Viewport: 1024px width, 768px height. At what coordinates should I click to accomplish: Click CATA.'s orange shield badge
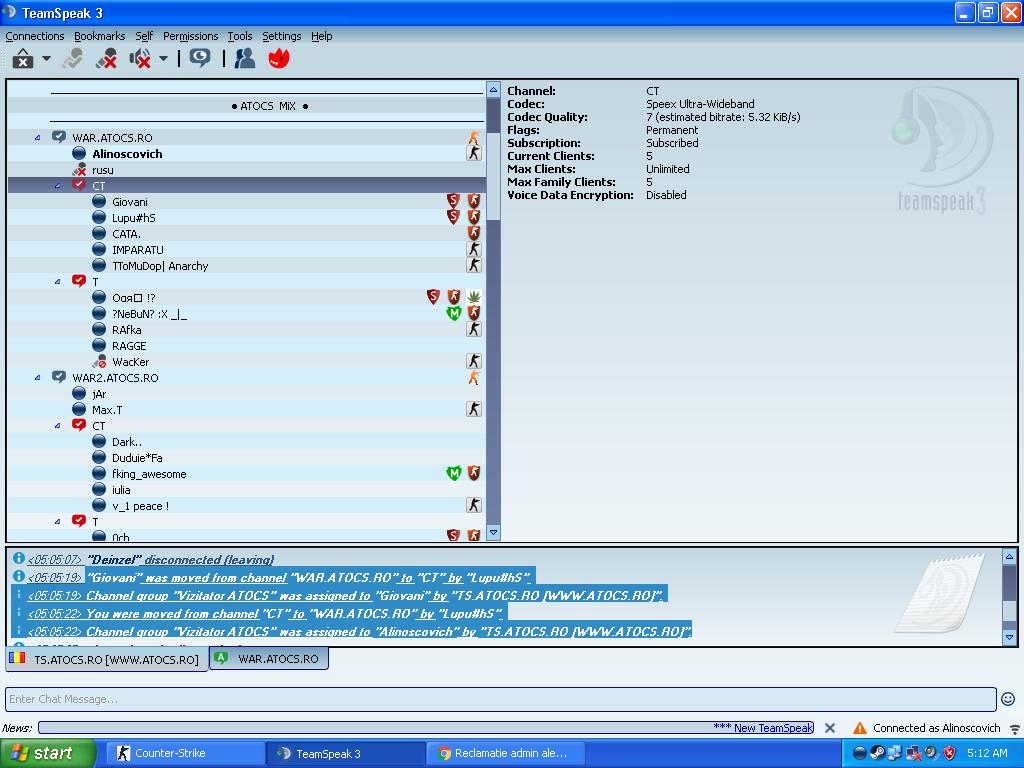[474, 233]
